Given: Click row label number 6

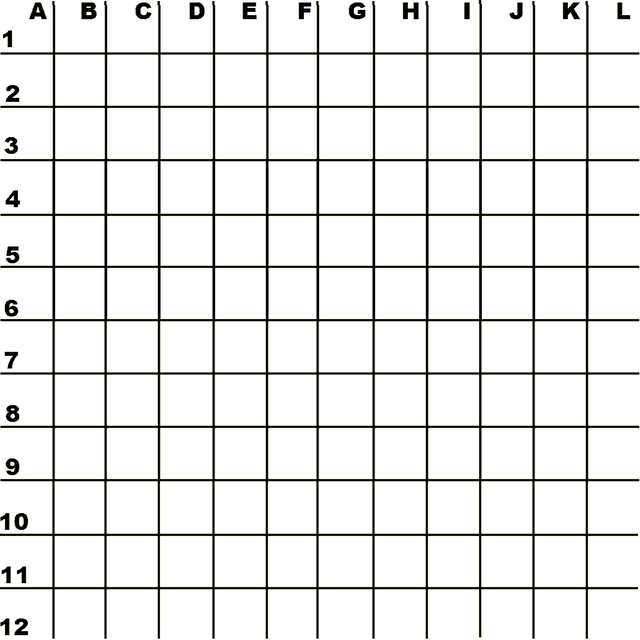Looking at the screenshot, I should (x=11, y=309).
